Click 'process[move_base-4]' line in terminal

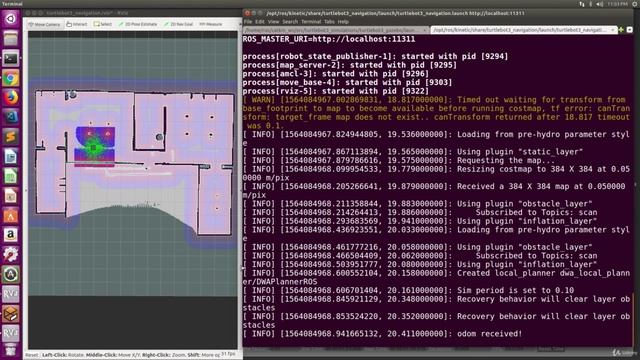[347, 82]
